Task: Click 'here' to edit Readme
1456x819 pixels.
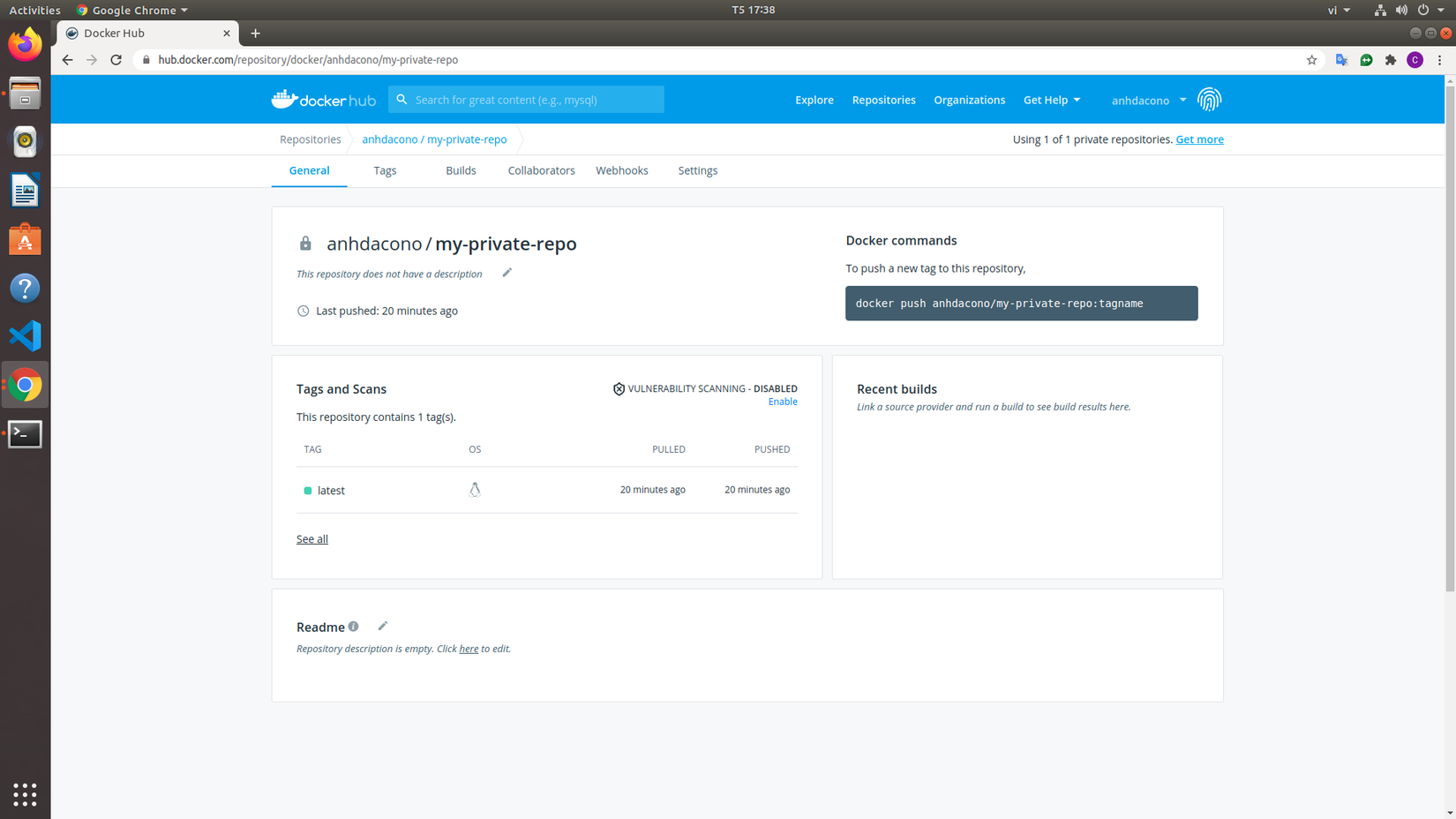Action: (x=469, y=649)
